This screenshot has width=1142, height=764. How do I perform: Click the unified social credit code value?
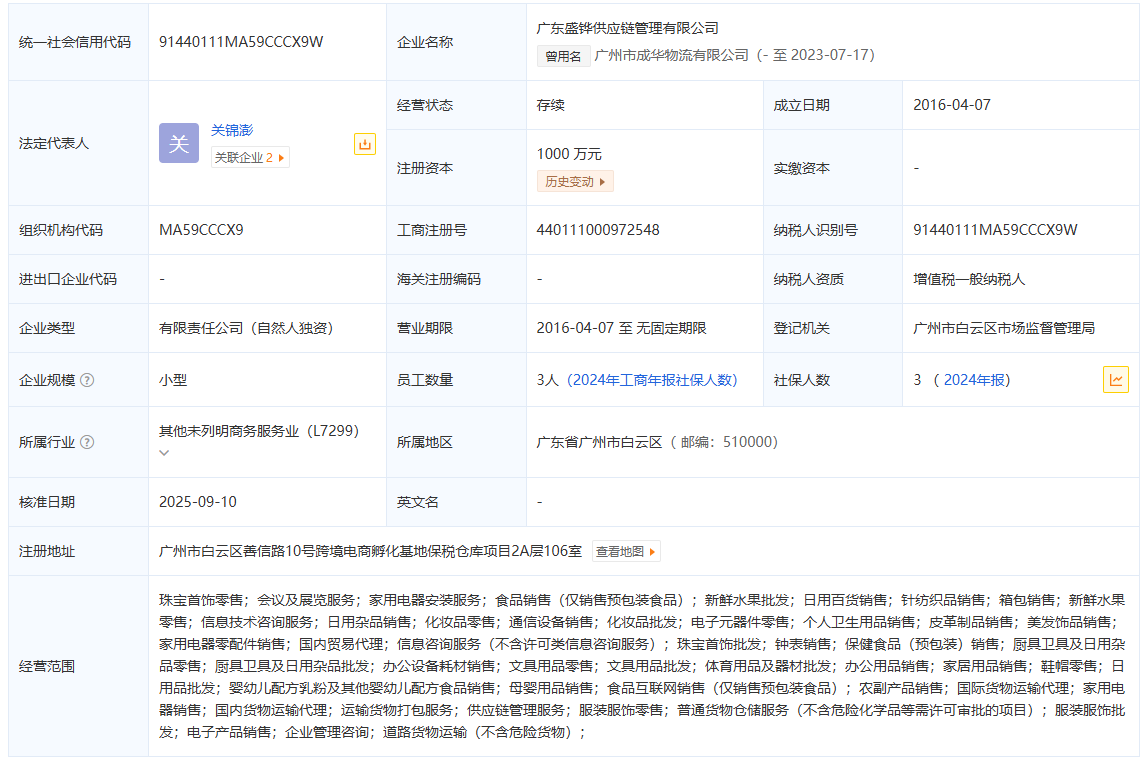241,42
